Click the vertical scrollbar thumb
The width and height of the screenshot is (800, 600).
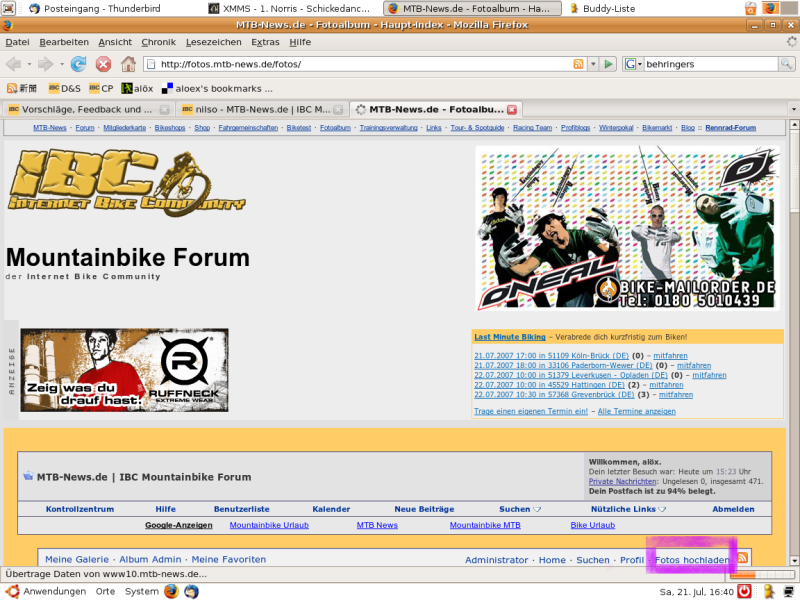tap(794, 170)
